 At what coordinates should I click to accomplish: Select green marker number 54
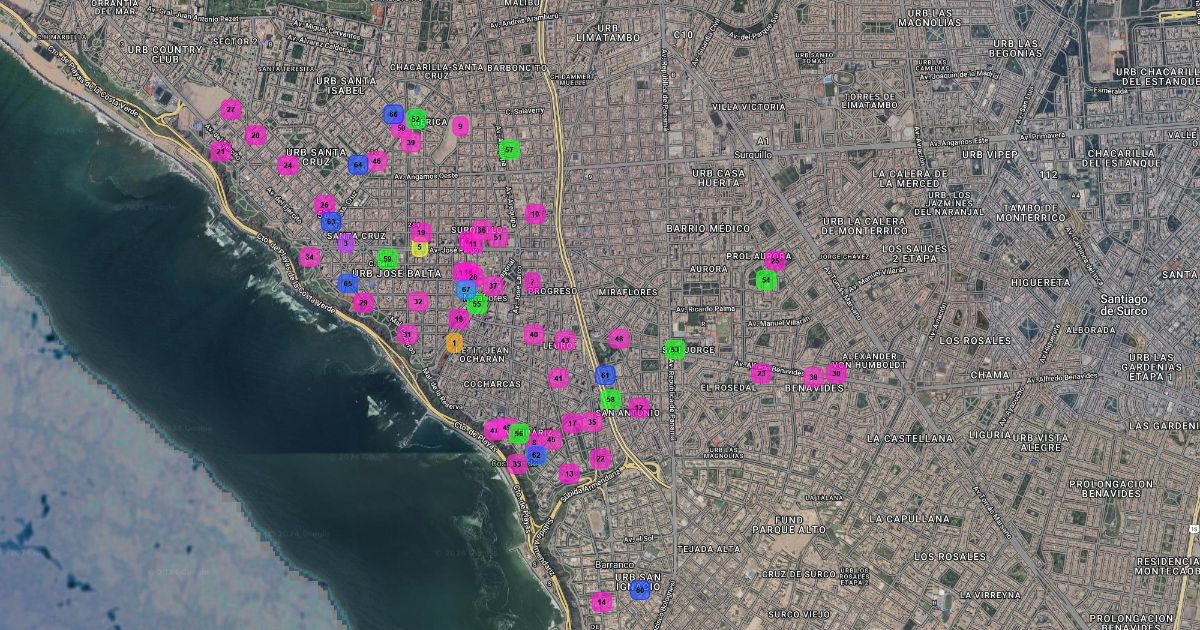pyautogui.click(x=766, y=280)
